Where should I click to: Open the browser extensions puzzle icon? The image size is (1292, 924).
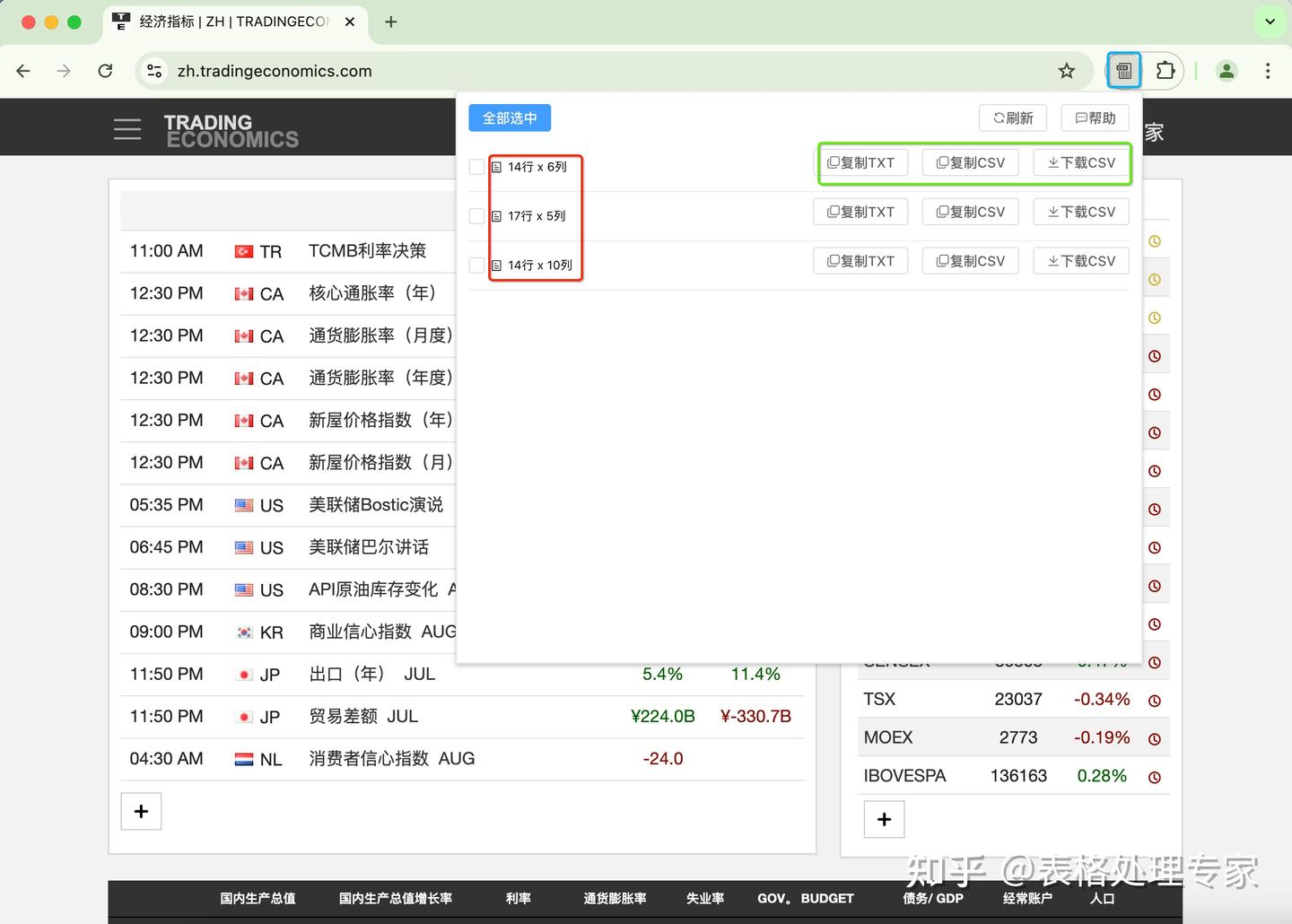point(1165,71)
